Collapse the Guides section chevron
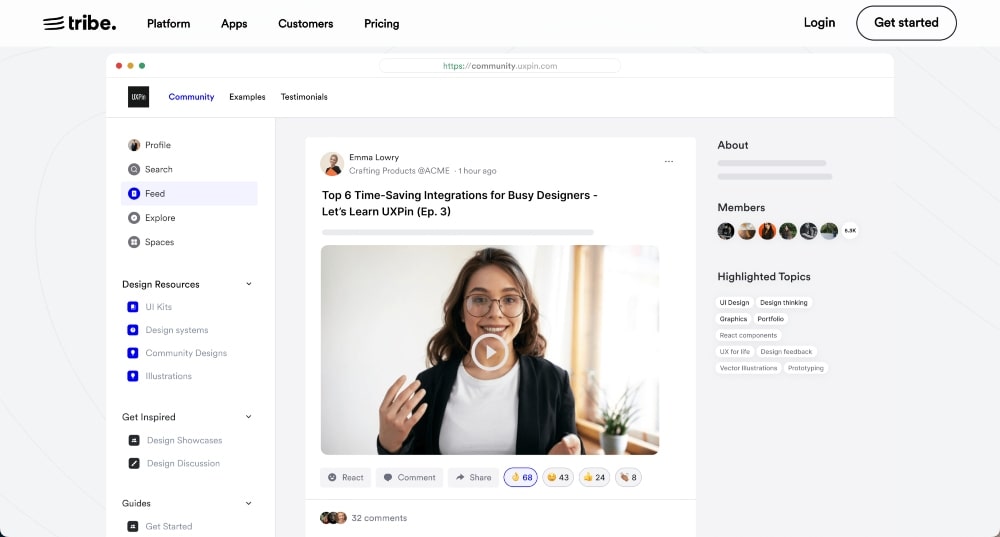The height and width of the screenshot is (537, 1000). coord(249,503)
